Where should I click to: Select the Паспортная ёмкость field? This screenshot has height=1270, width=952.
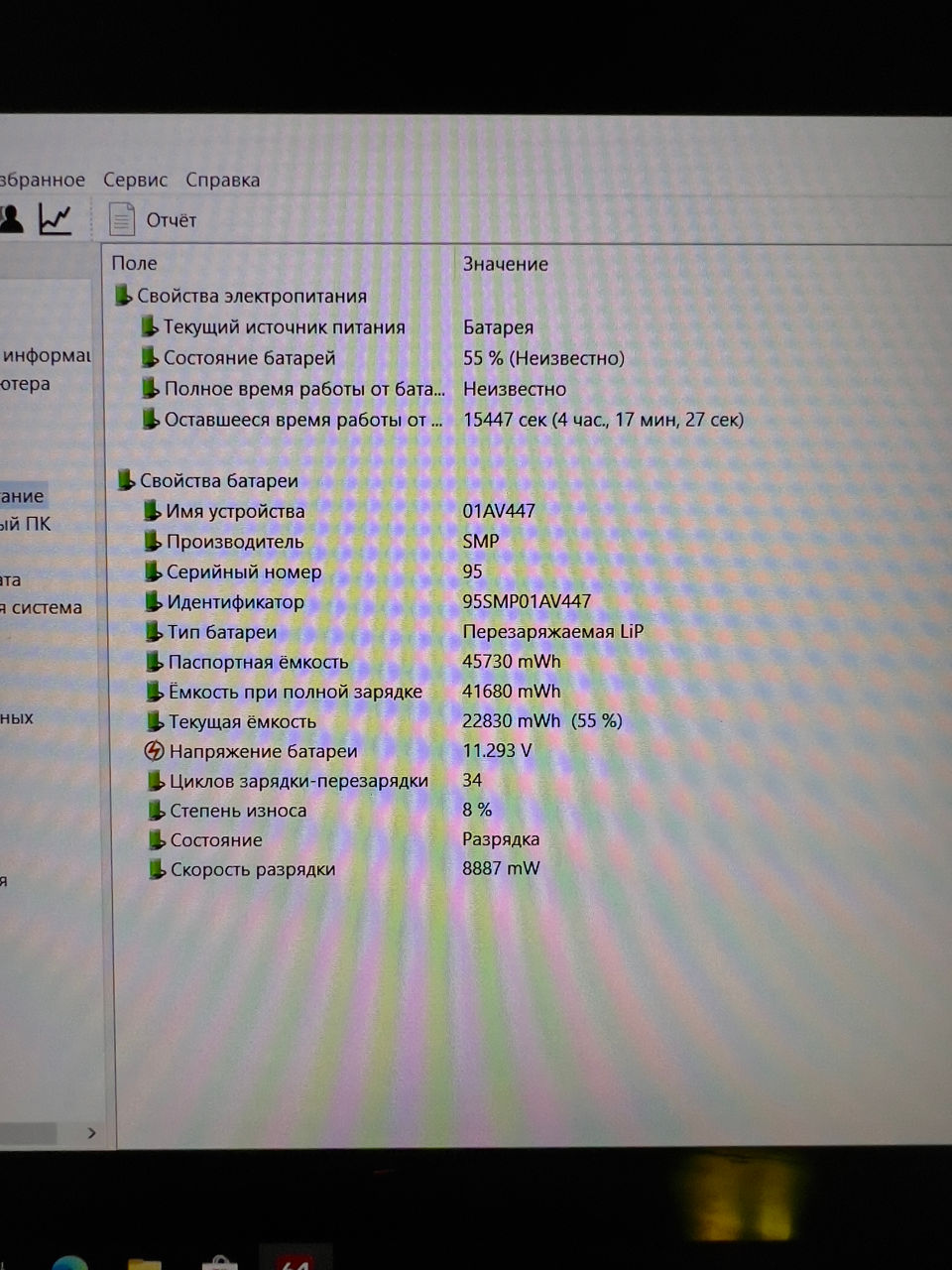click(x=259, y=662)
